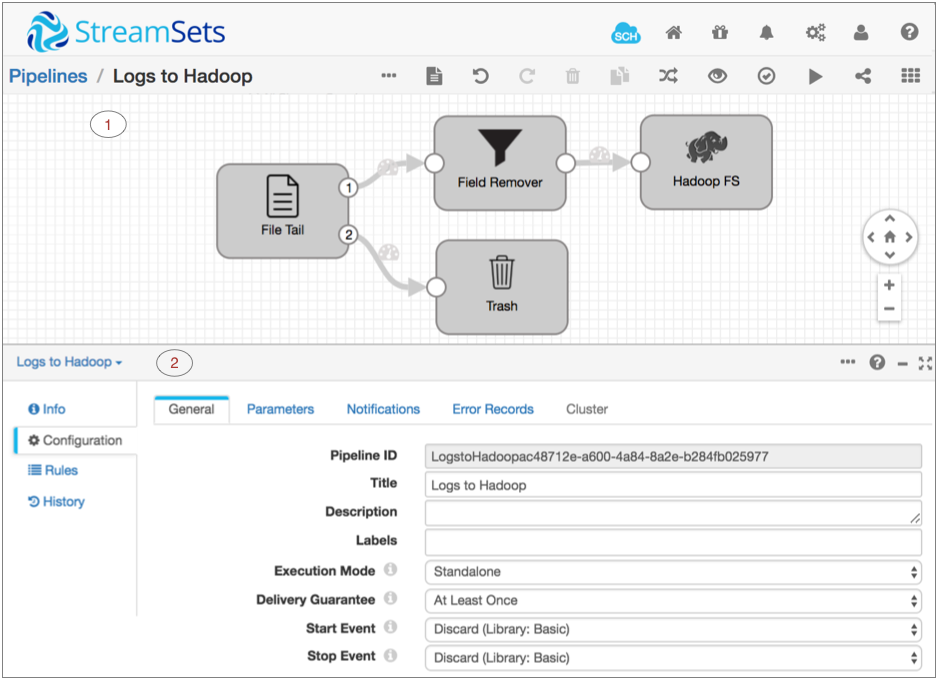This screenshot has height=680, width=937.
Task: Go to the Pipelines breadcrumb link
Action: tap(48, 76)
